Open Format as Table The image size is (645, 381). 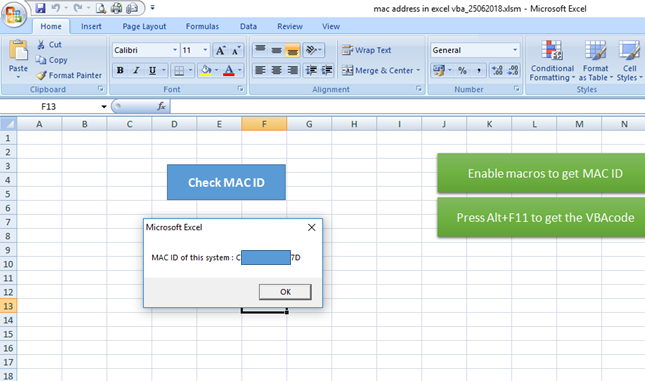596,60
